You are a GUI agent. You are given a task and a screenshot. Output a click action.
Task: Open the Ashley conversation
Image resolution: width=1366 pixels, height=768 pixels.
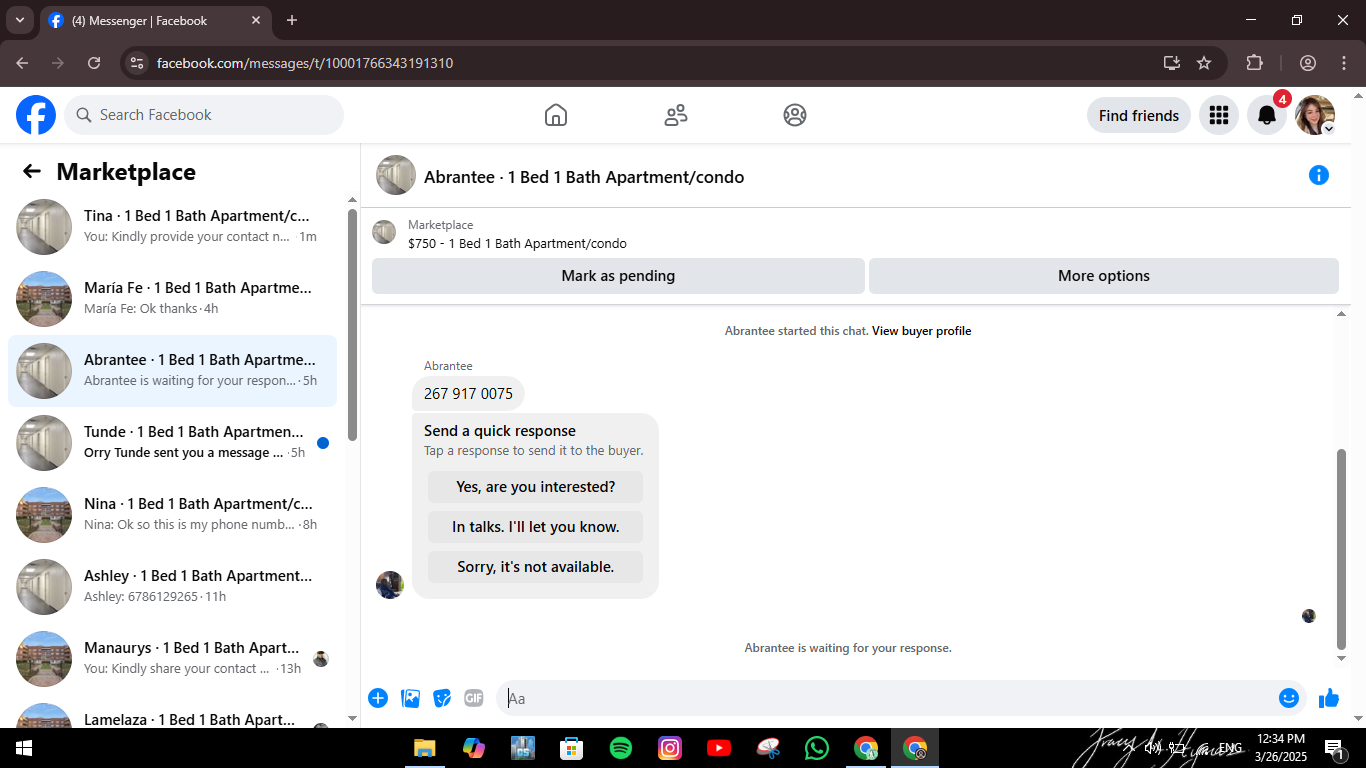[172, 587]
